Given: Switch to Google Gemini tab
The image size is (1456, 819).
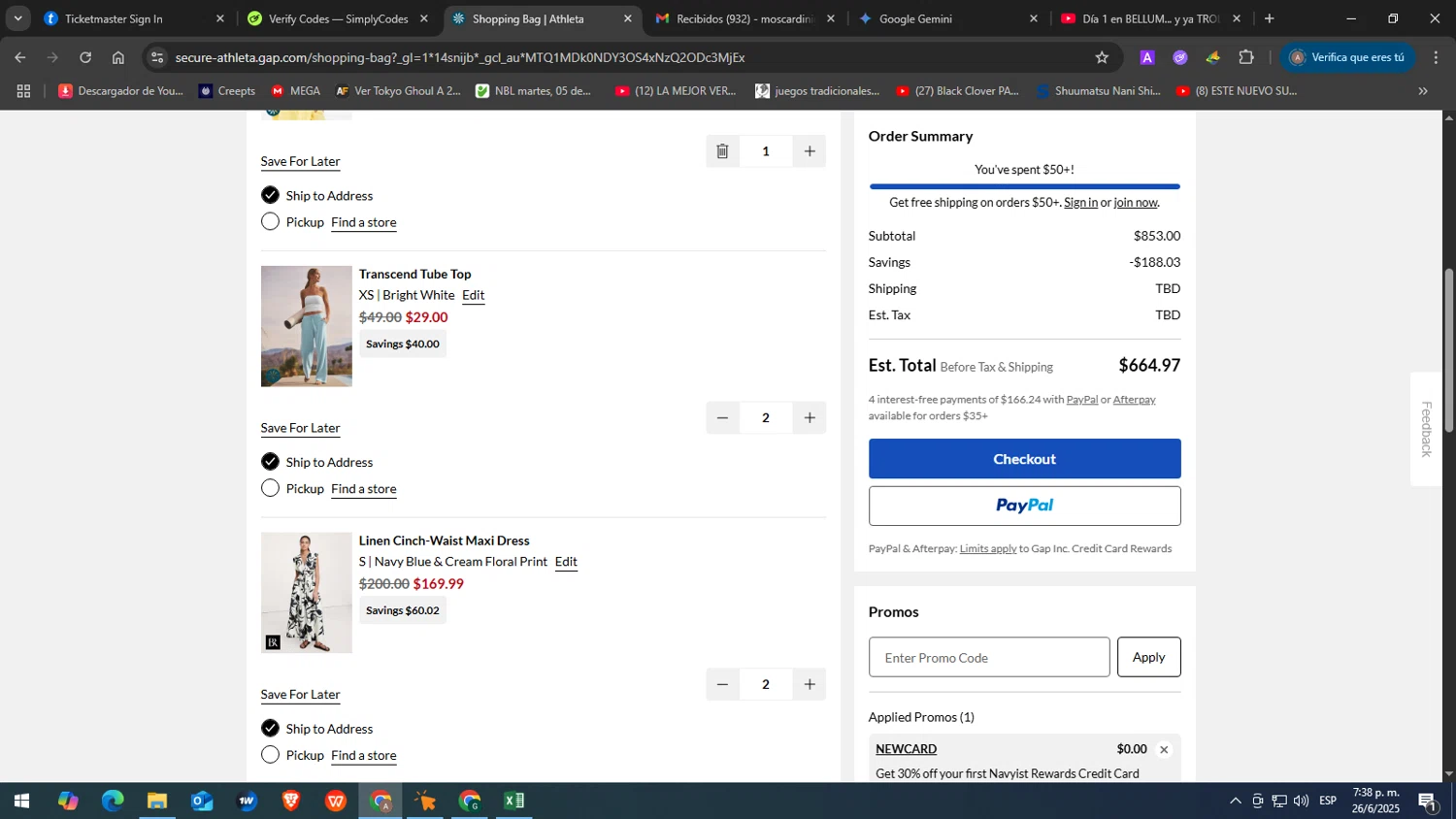Looking at the screenshot, I should 946,18.
